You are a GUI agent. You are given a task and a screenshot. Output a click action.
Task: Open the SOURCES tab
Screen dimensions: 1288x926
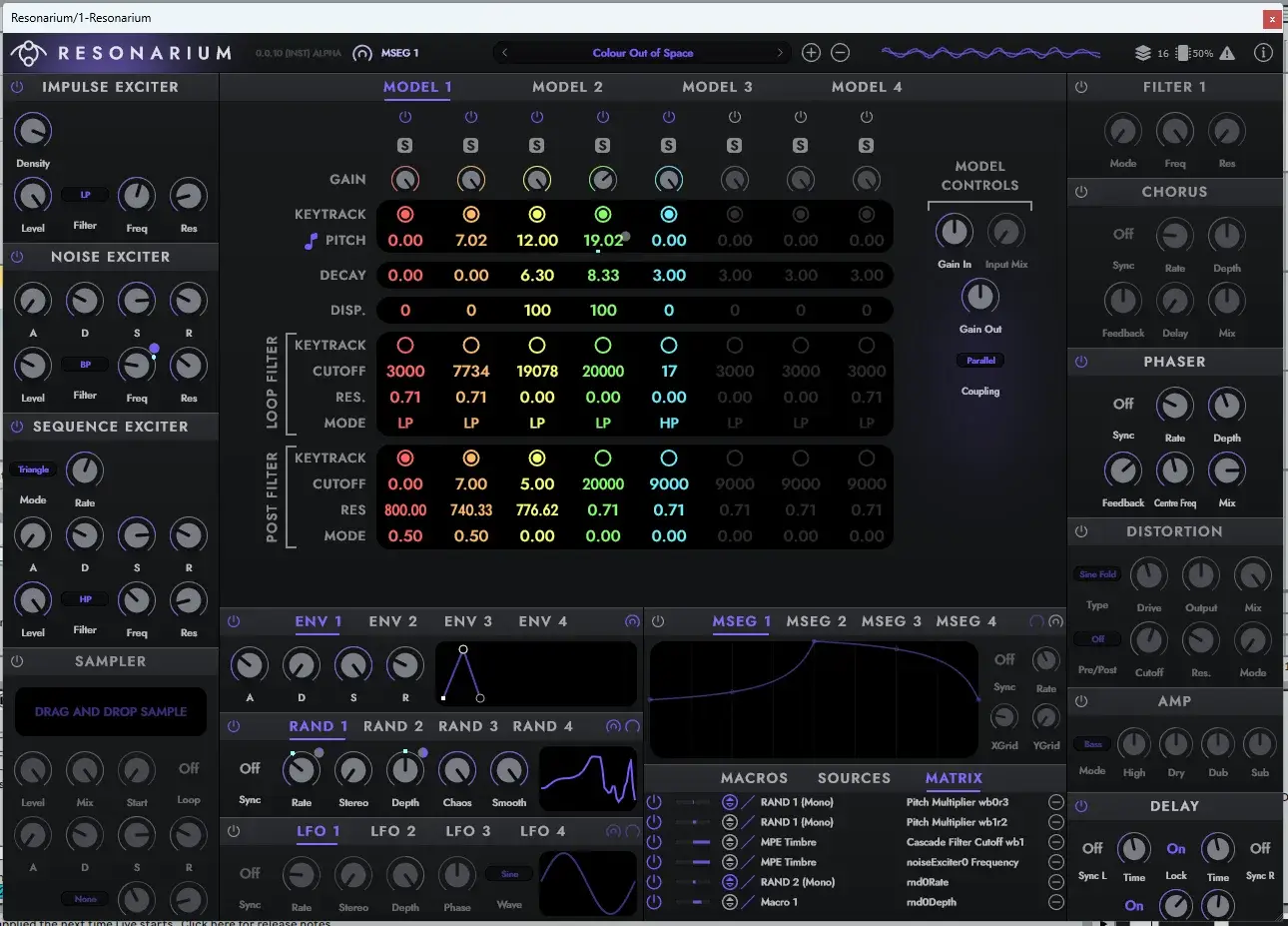click(854, 777)
